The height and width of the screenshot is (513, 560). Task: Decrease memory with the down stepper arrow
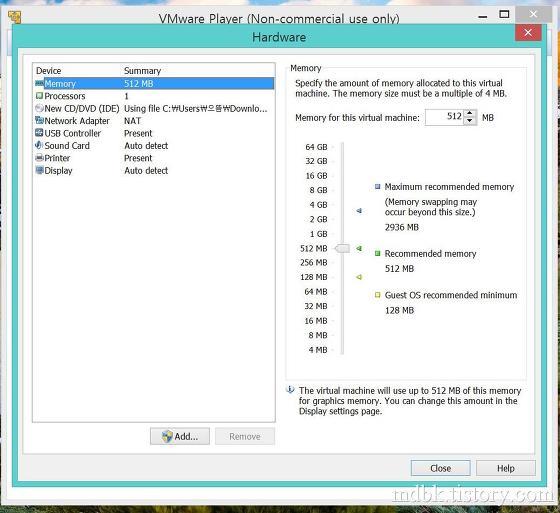click(x=470, y=121)
